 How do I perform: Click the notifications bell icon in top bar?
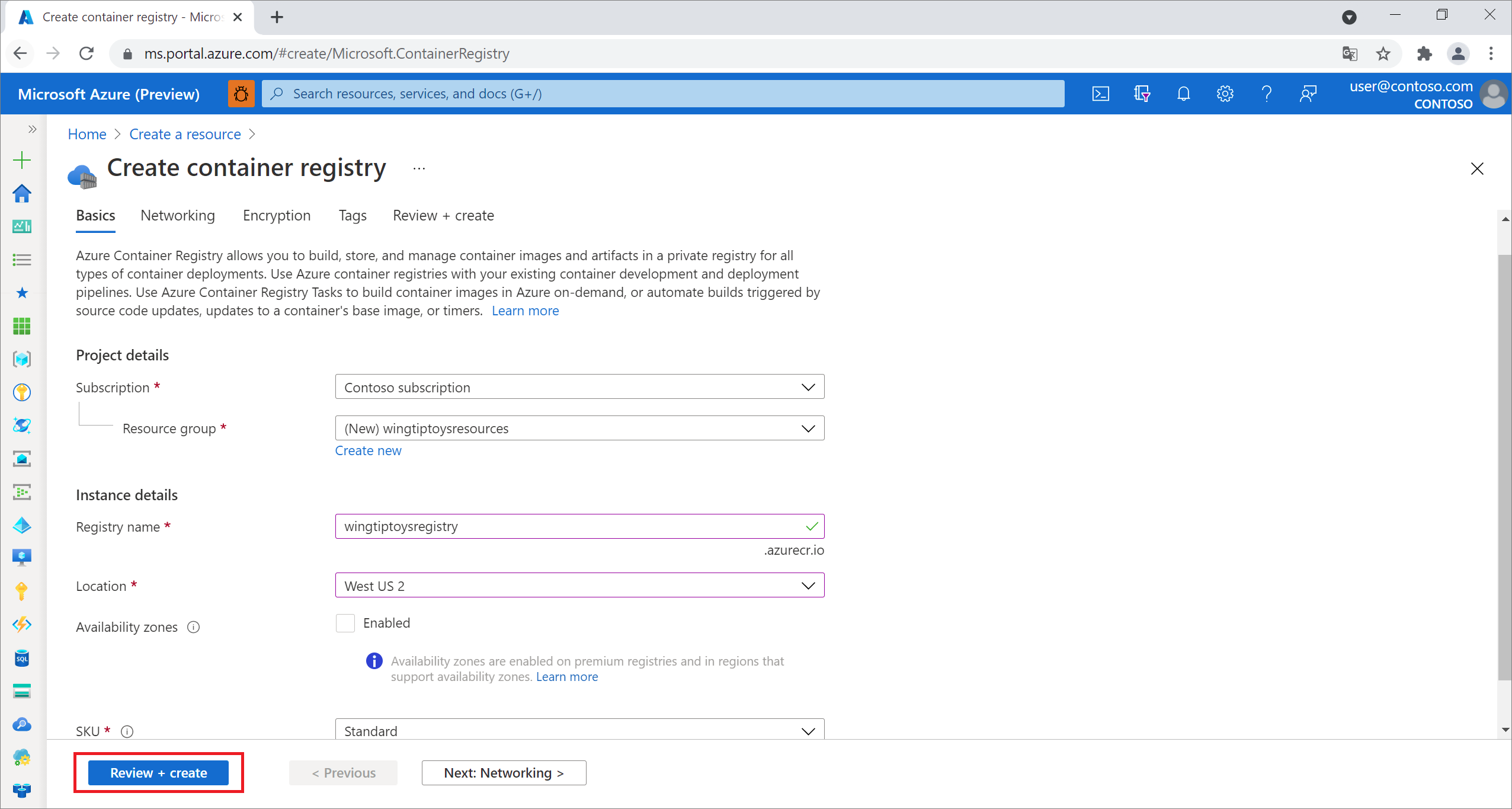(1183, 93)
